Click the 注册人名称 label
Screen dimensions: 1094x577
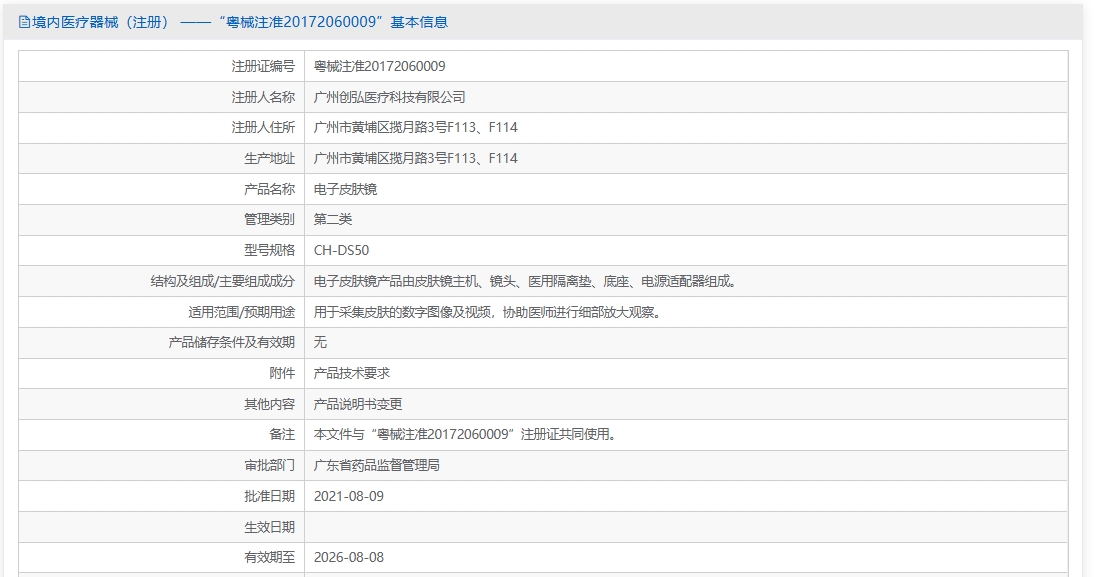click(x=263, y=97)
